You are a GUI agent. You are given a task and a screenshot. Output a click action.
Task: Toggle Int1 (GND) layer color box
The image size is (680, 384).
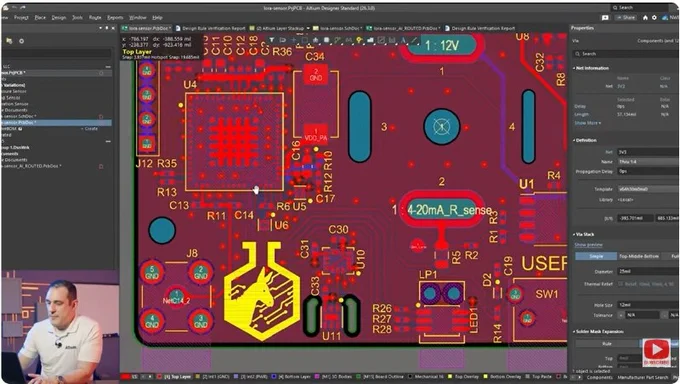[198, 377]
